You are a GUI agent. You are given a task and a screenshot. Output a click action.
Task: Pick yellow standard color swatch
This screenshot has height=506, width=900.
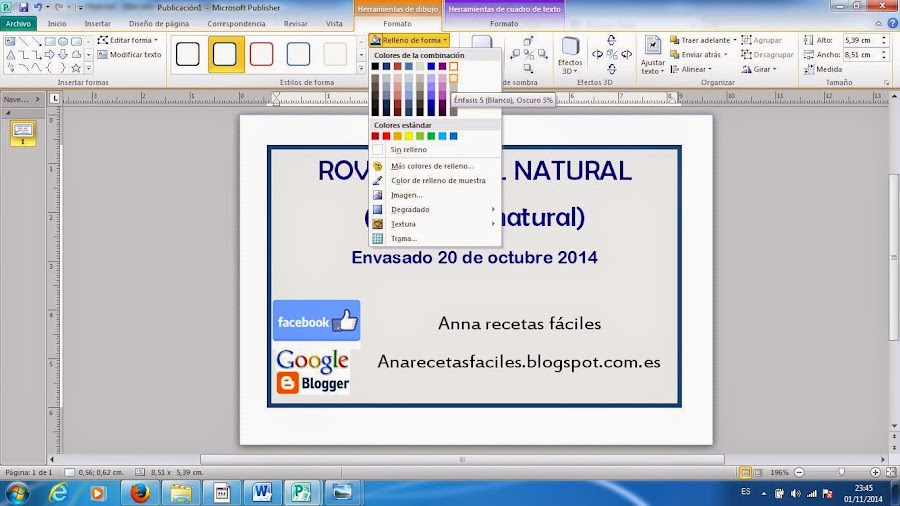coord(409,136)
